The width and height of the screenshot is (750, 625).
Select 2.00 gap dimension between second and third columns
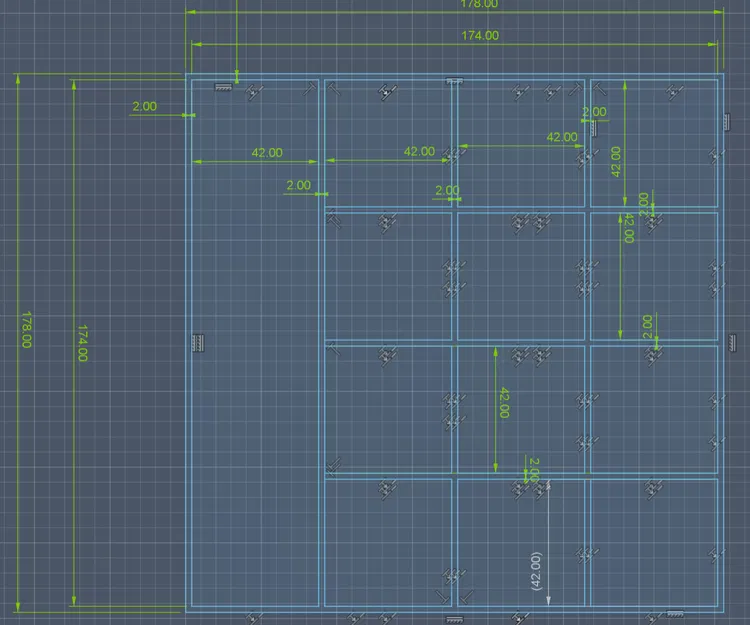pos(447,190)
